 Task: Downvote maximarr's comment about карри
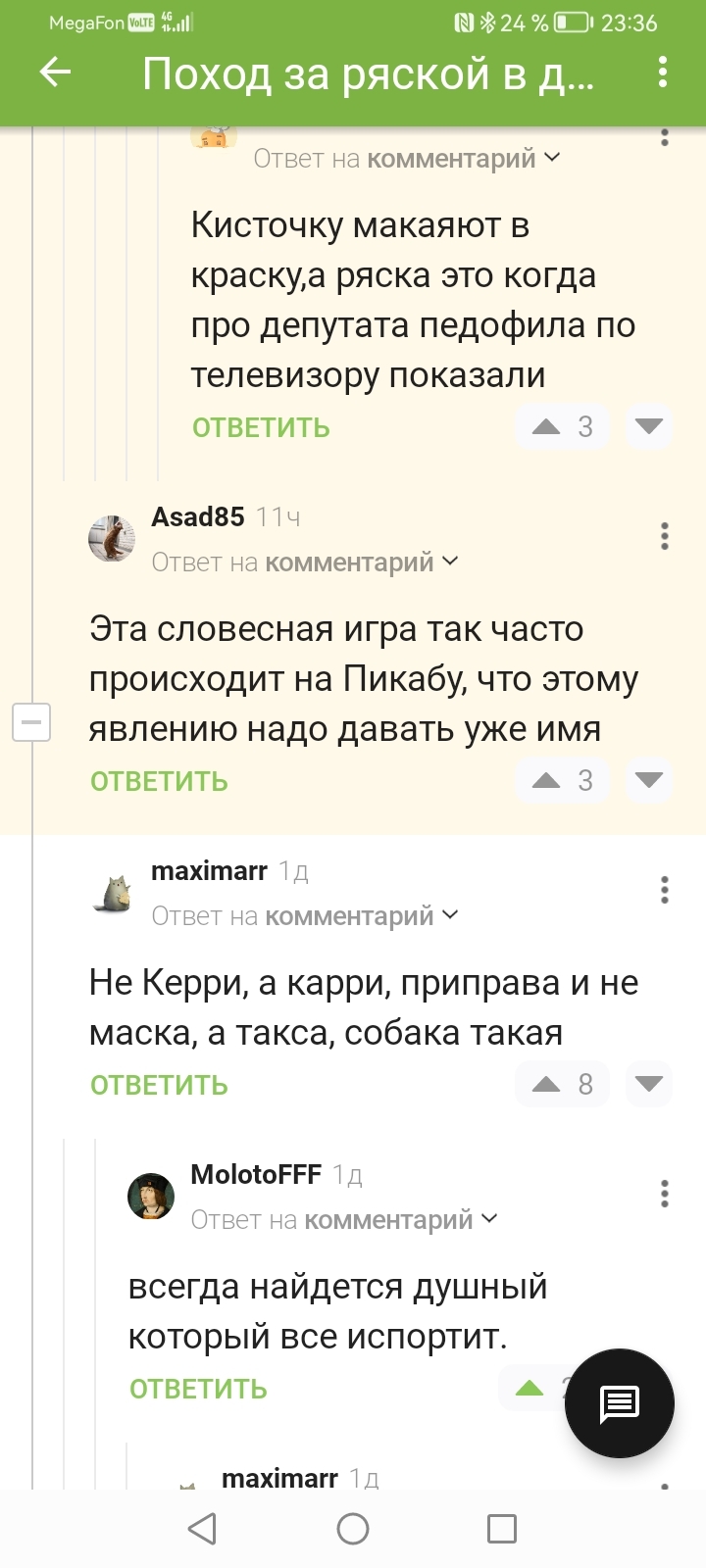coord(649,1085)
